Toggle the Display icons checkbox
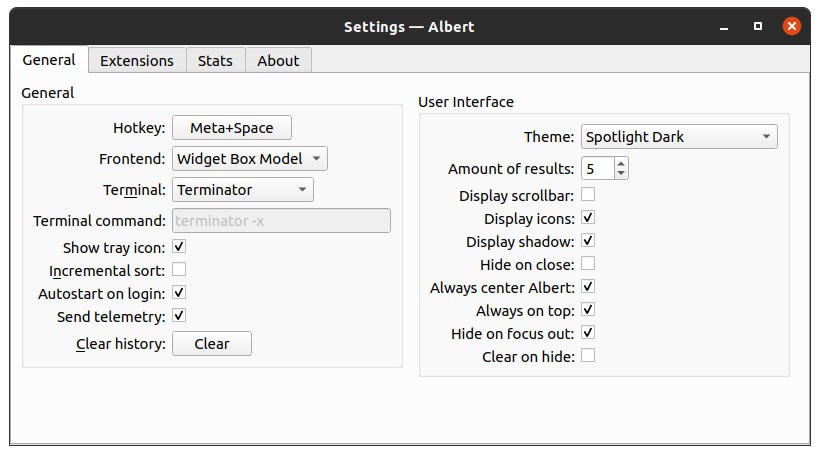Image resolution: width=820 pixels, height=455 pixels. pos(588,218)
